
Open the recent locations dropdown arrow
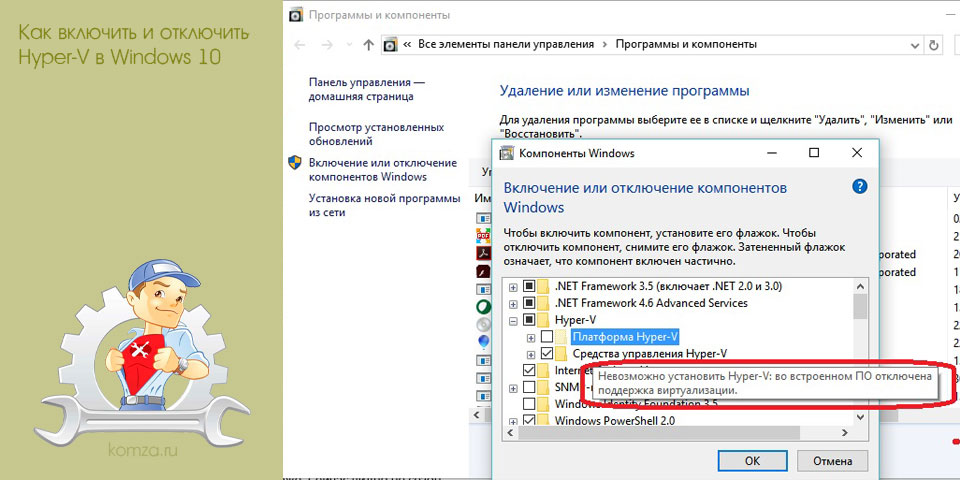pyautogui.click(x=348, y=45)
